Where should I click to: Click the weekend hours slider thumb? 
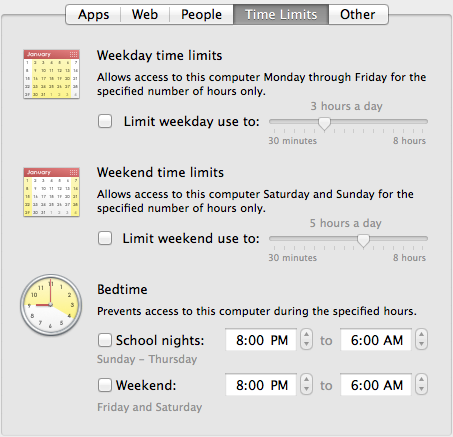tap(363, 241)
